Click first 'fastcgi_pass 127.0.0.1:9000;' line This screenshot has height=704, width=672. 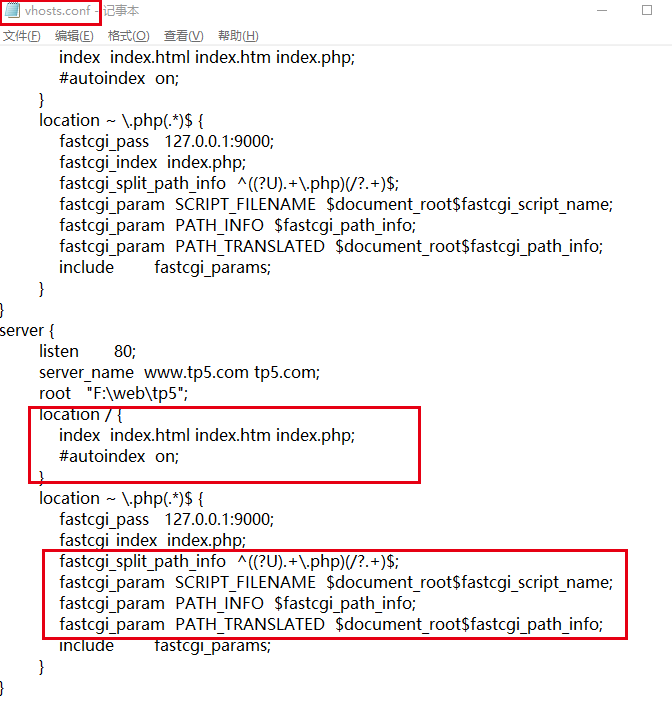point(167,141)
